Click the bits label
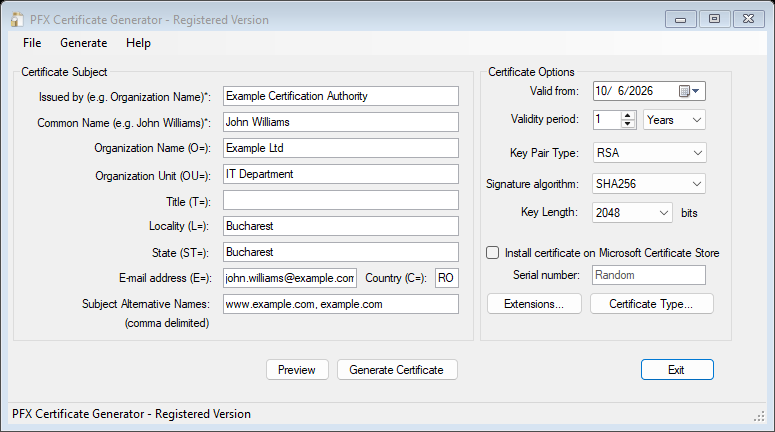775x432 pixels. coord(689,213)
